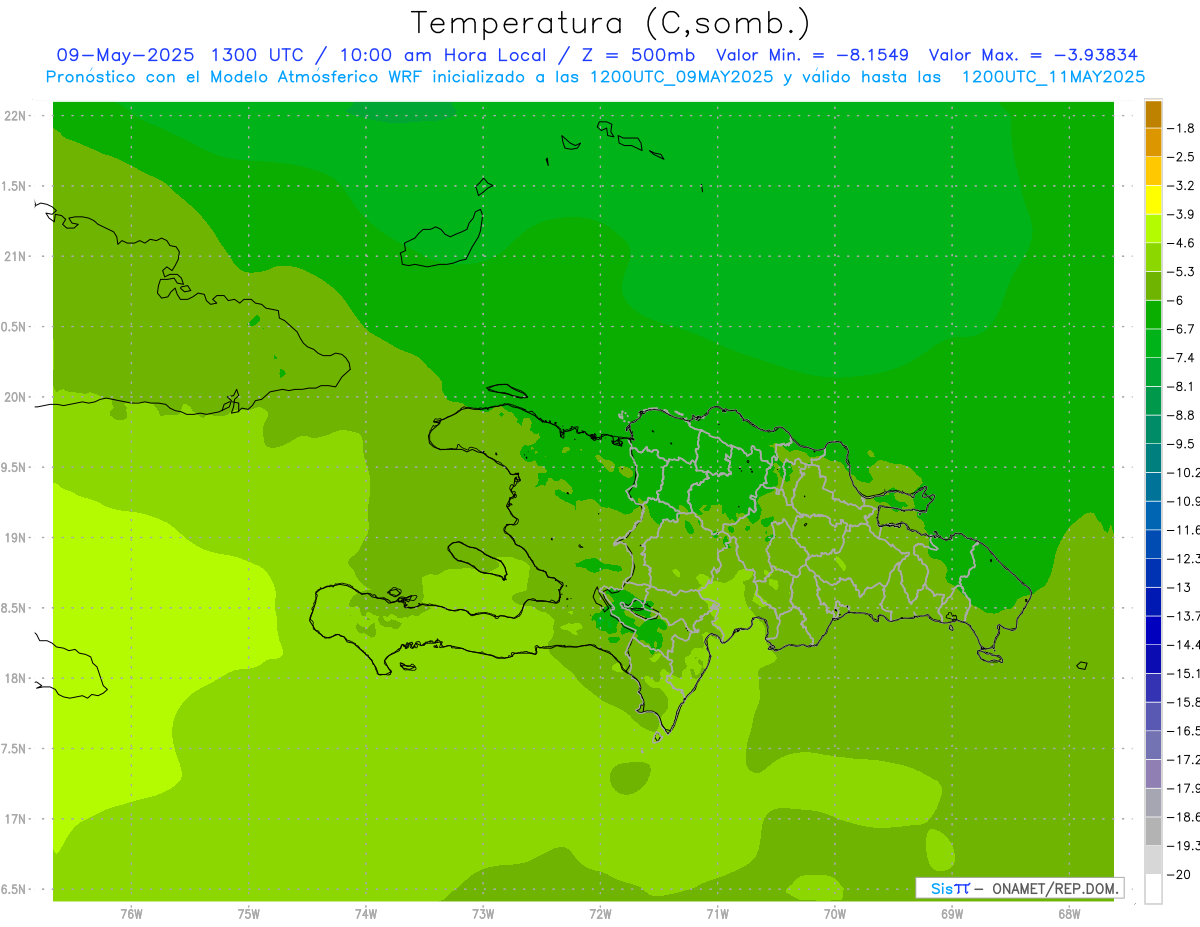This screenshot has width=1200, height=927.
Task: Click the "72W" longitude label
Action: 600,913
